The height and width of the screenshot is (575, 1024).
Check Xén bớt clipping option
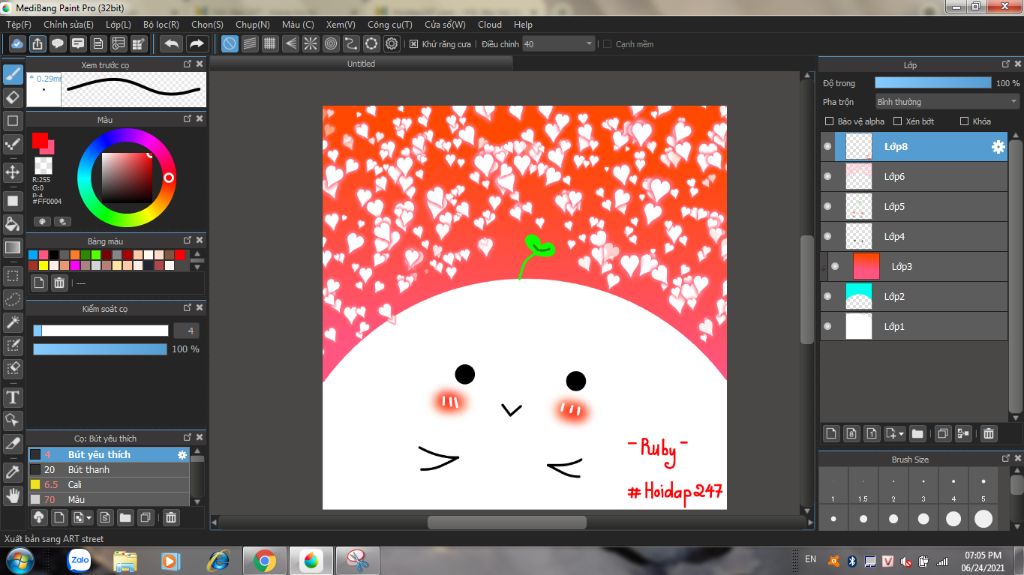click(897, 121)
